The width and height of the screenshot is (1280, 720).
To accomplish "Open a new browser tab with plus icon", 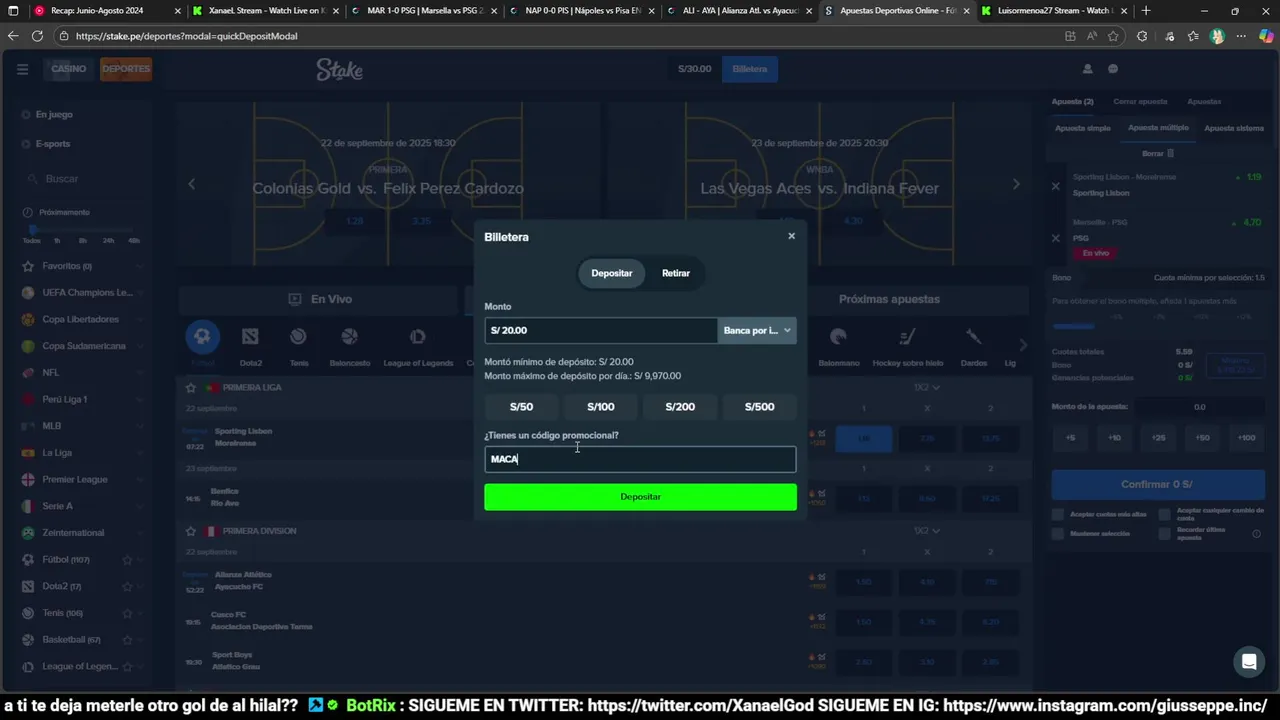I will tap(1146, 11).
